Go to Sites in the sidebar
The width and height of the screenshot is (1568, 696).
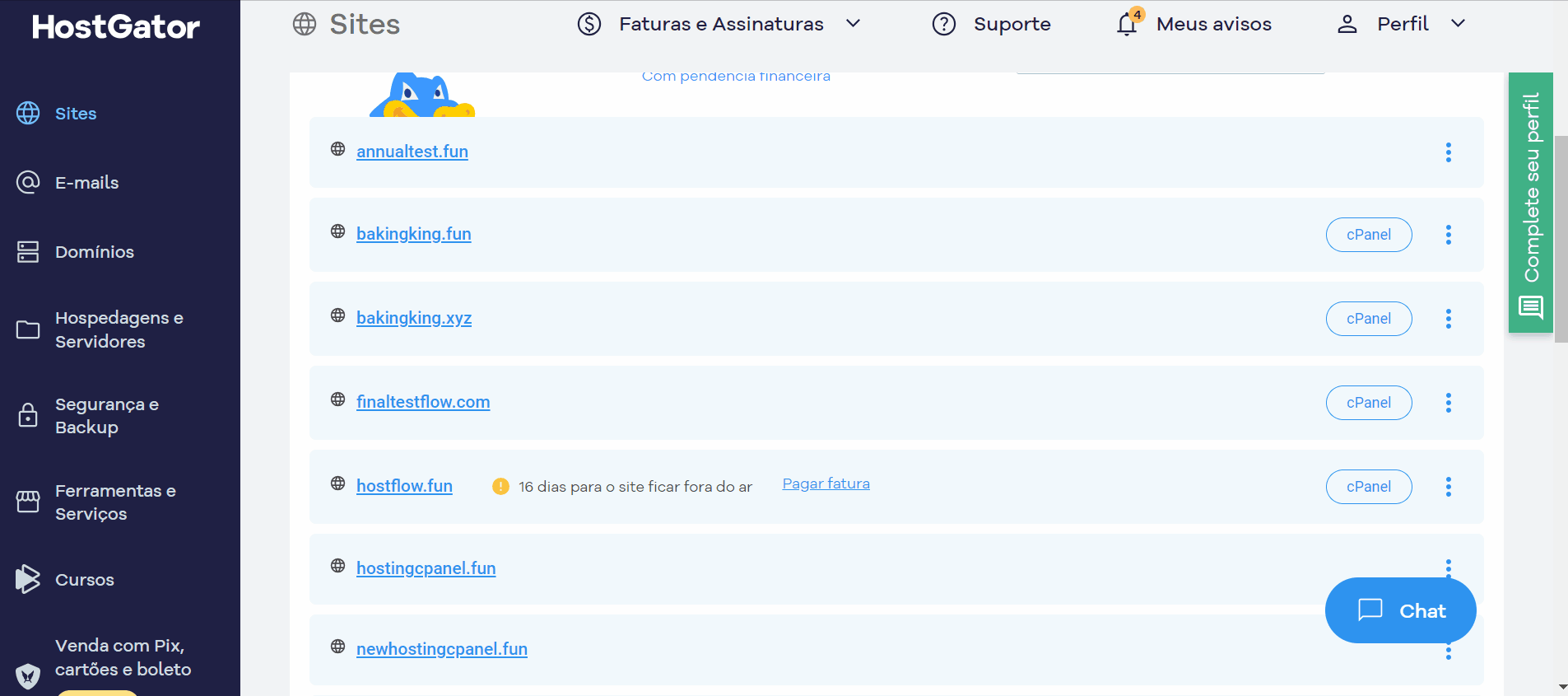(x=76, y=114)
